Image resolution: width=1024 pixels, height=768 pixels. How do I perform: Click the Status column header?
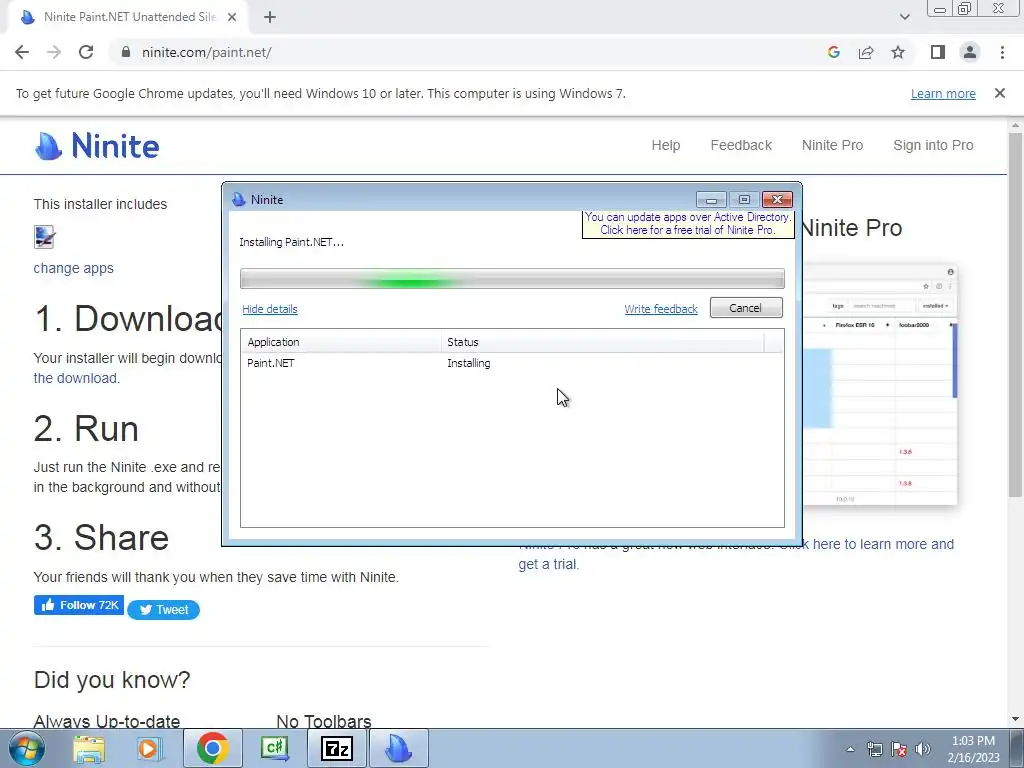(x=602, y=342)
